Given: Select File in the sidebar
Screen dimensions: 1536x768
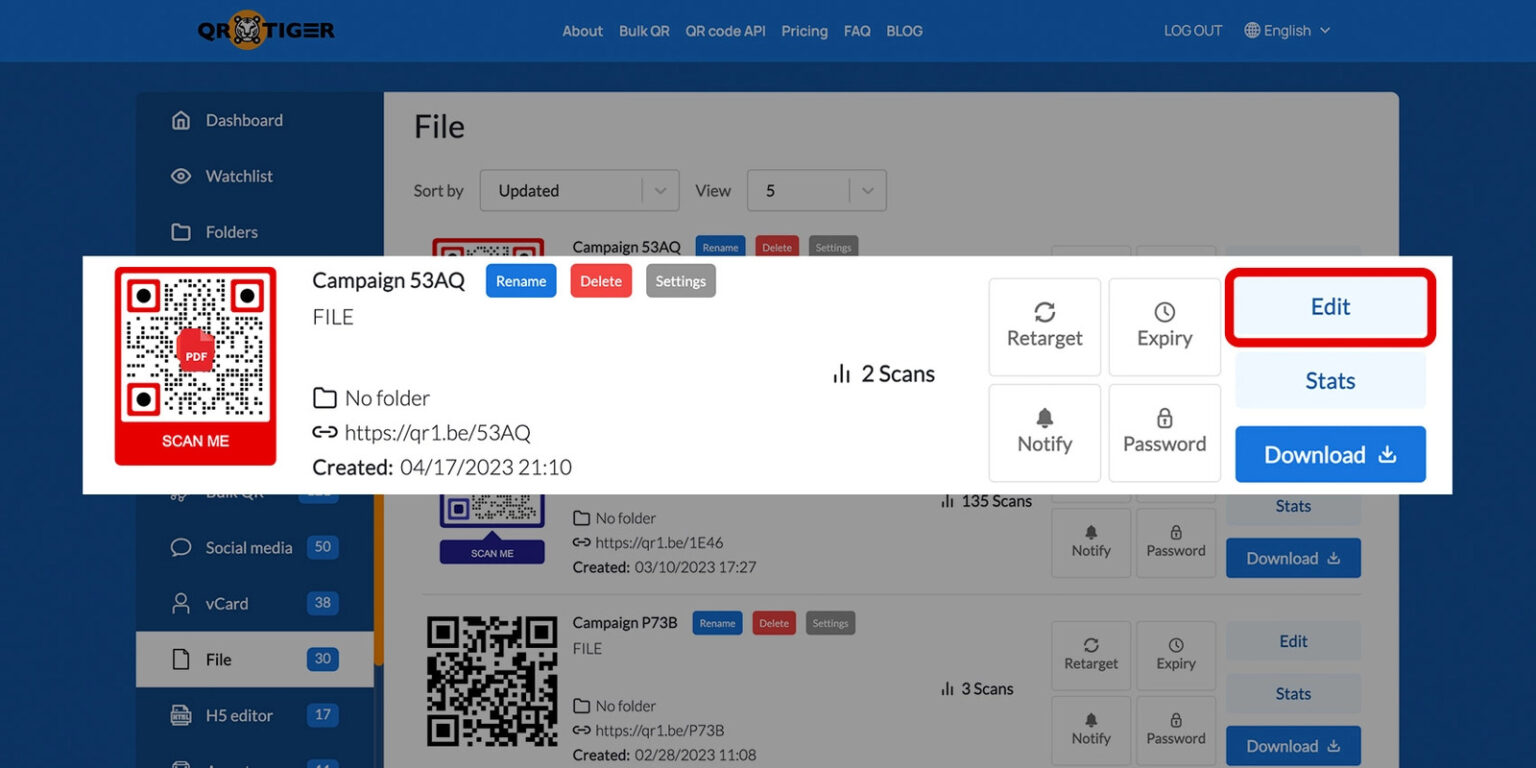Looking at the screenshot, I should pyautogui.click(x=255, y=660).
